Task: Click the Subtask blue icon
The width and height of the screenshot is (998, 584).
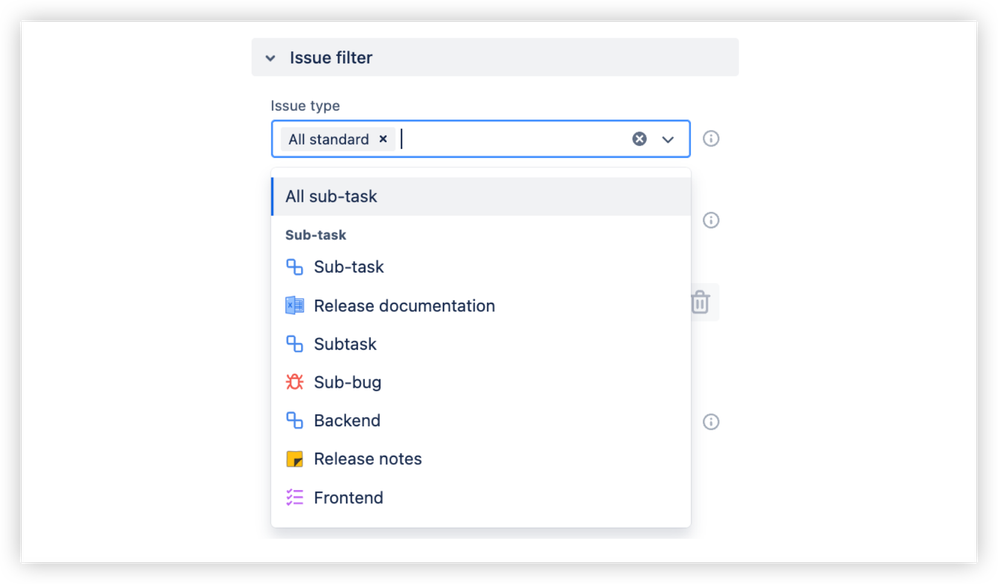Action: [293, 344]
